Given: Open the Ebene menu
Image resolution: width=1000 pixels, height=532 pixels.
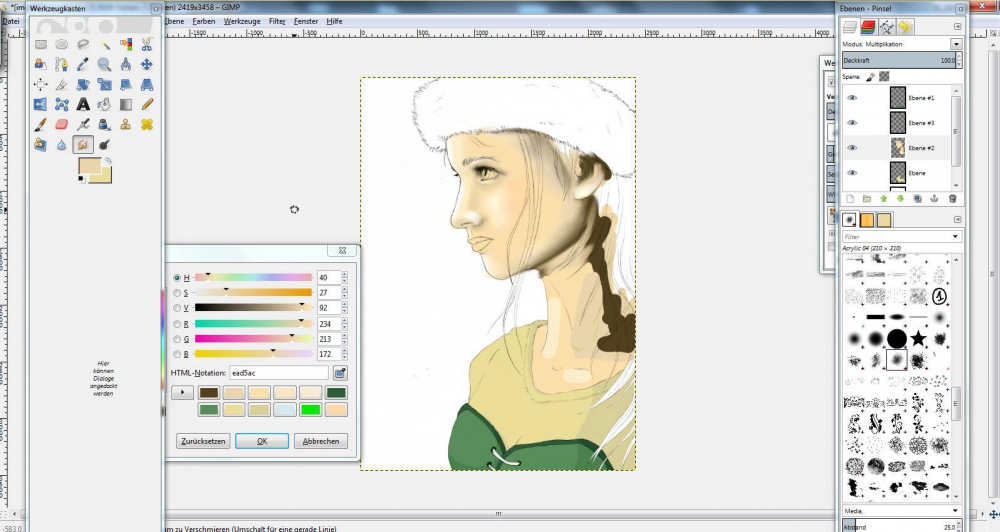Looking at the screenshot, I should coord(173,21).
